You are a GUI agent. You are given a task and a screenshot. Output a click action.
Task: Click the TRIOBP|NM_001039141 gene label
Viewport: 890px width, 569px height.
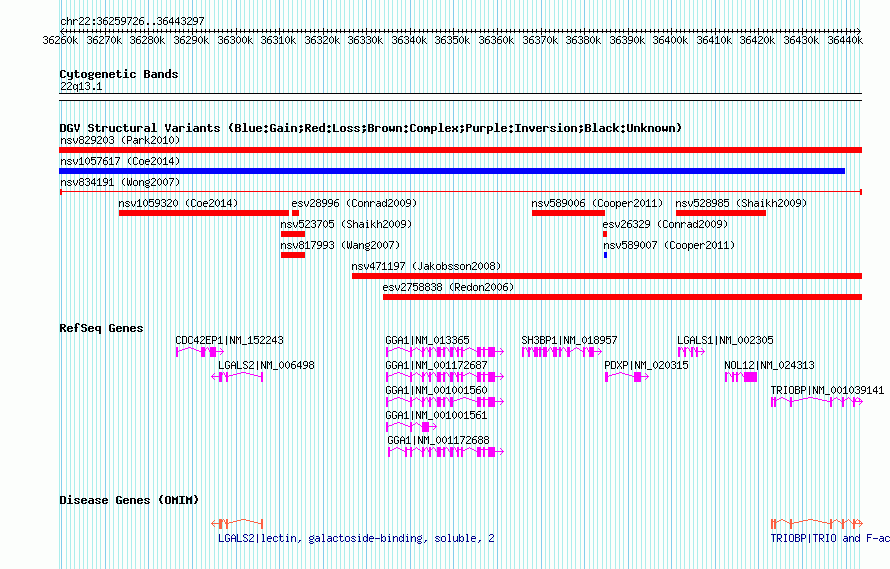coord(827,390)
